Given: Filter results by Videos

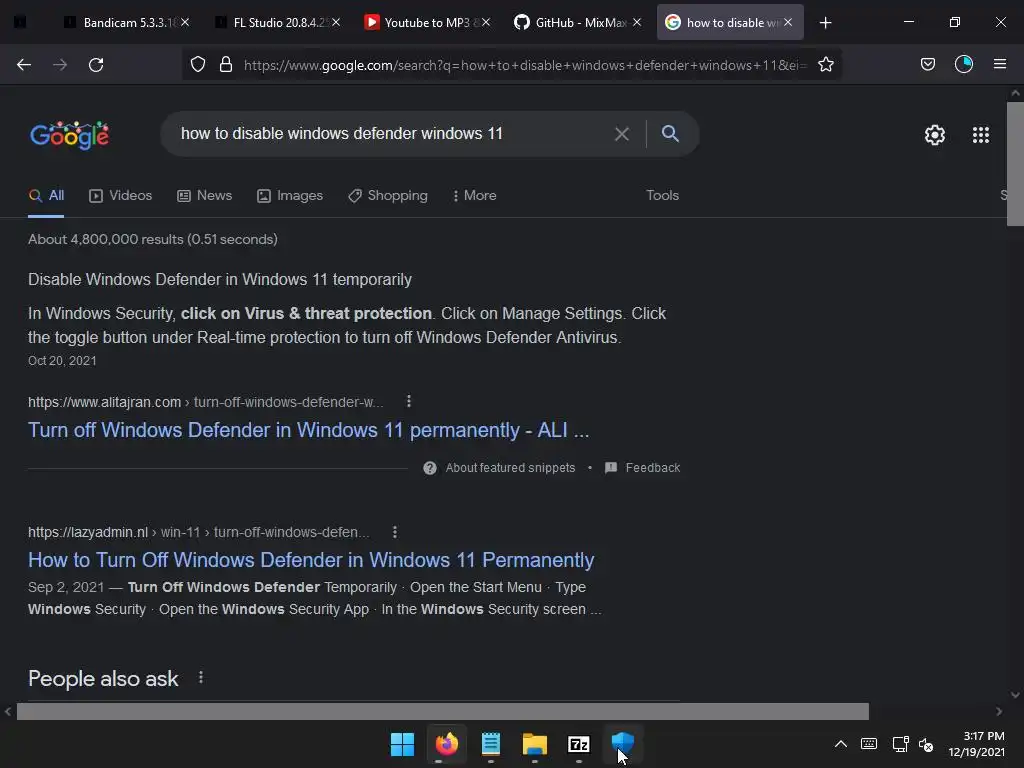Looking at the screenshot, I should coord(121,195).
